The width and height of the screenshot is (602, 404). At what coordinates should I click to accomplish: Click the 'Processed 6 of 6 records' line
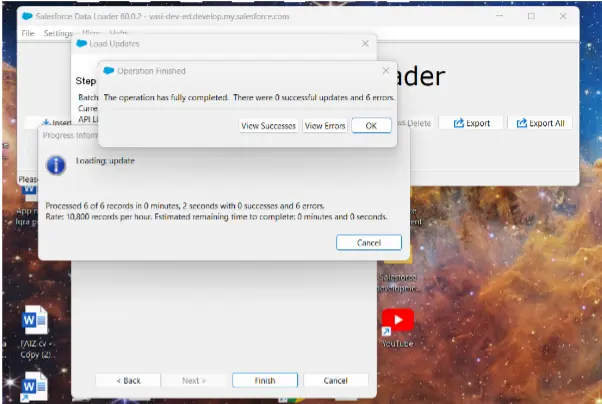pos(185,206)
